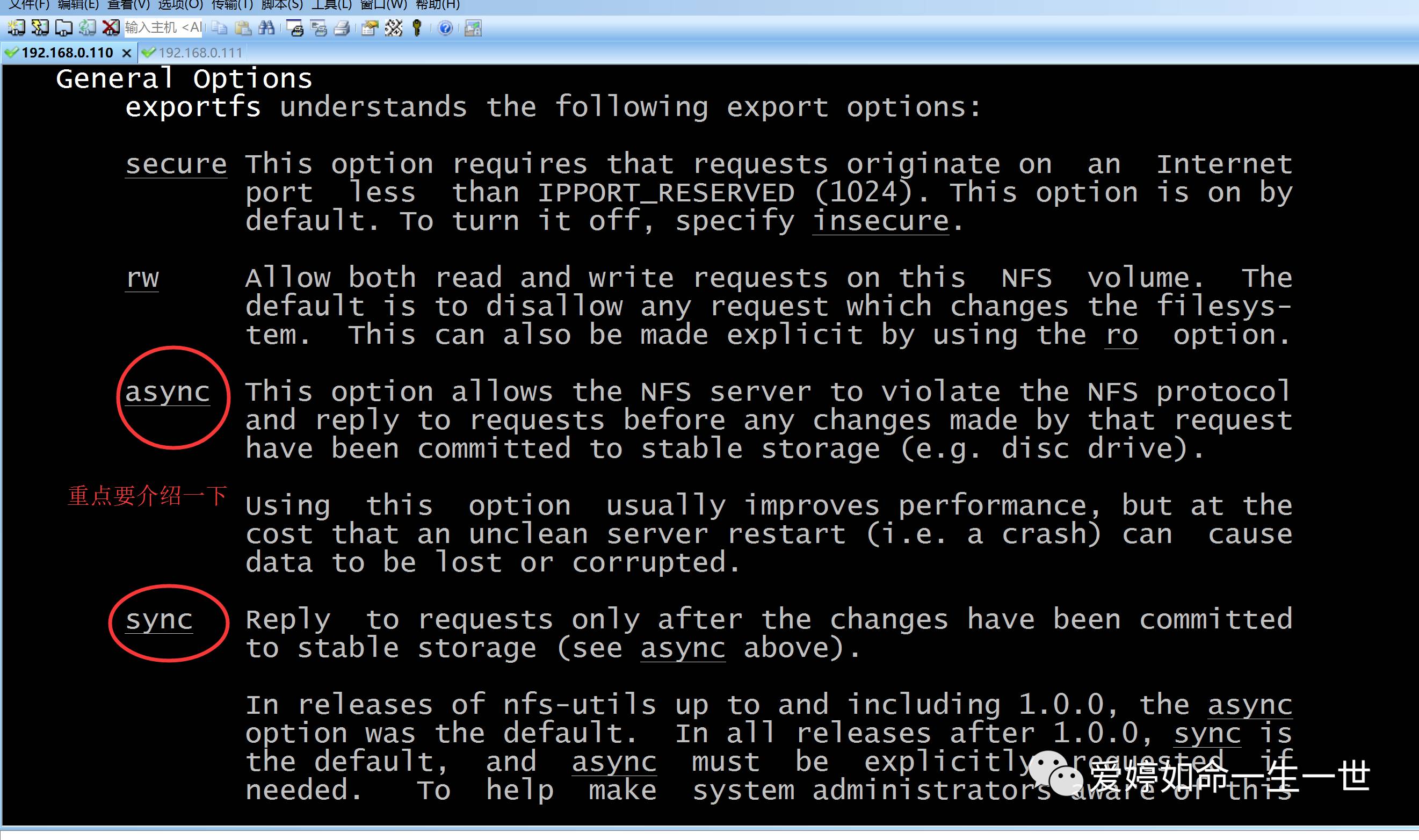Open the 选项(O) menu

pyautogui.click(x=180, y=5)
